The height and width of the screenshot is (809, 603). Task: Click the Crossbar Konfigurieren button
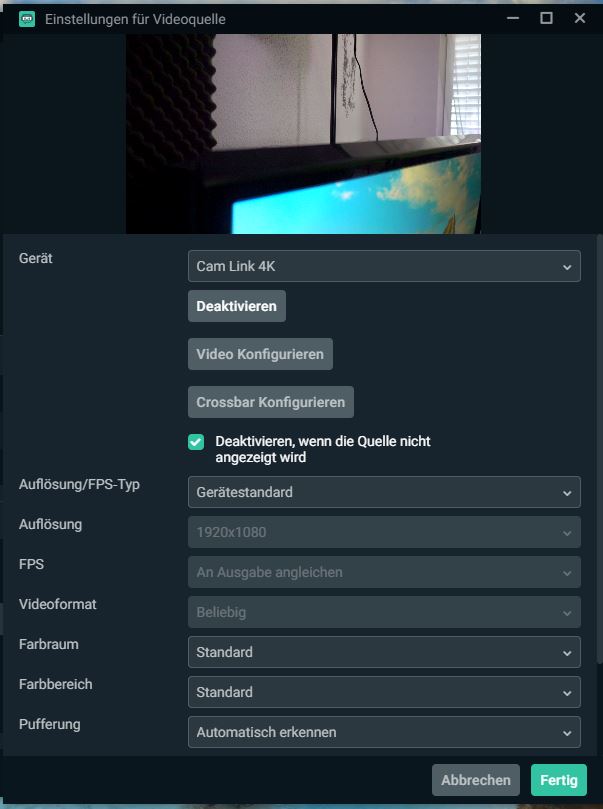(x=270, y=402)
